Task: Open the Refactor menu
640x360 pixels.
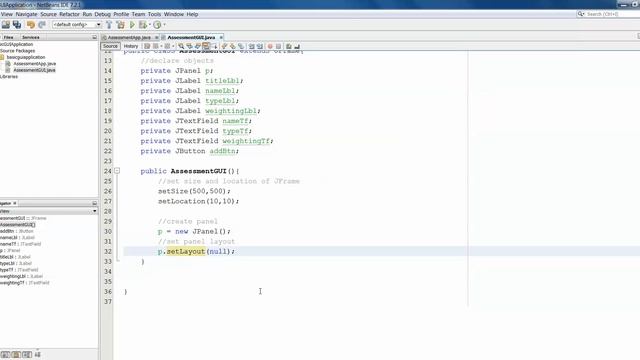Action: 69,14
